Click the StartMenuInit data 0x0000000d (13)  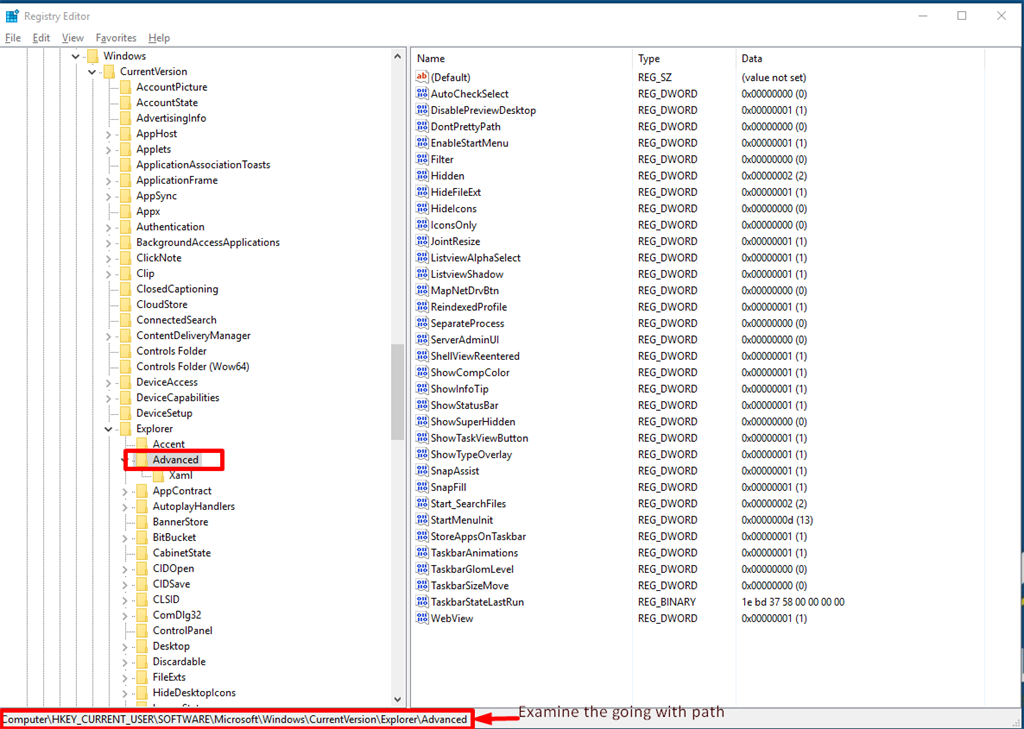(x=777, y=520)
